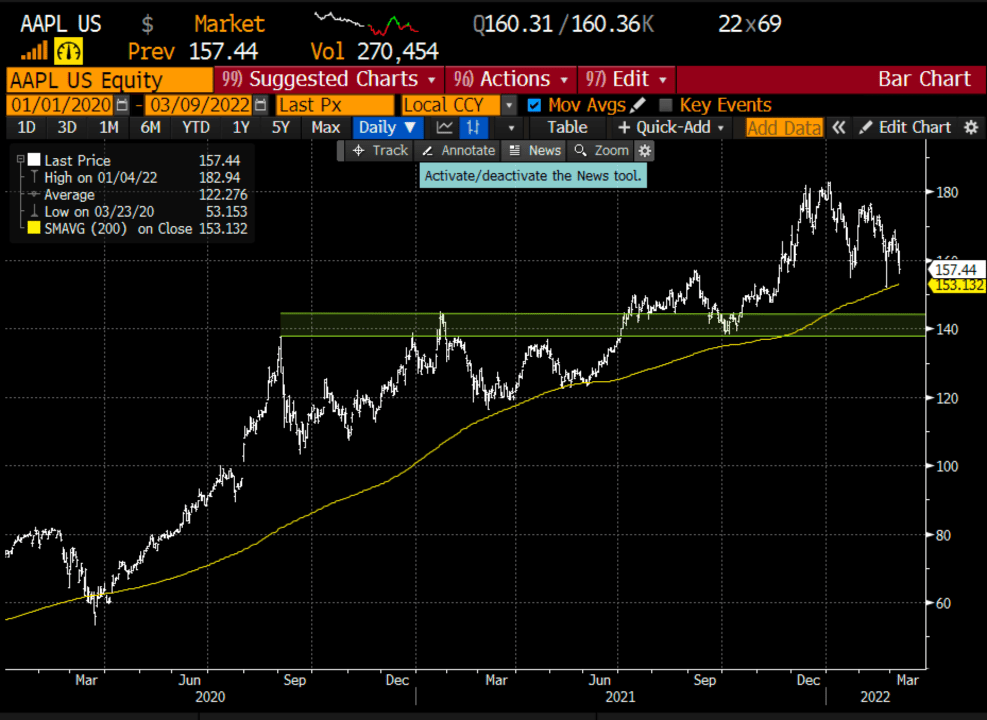
Task: Click the Add Data field
Action: pos(784,128)
